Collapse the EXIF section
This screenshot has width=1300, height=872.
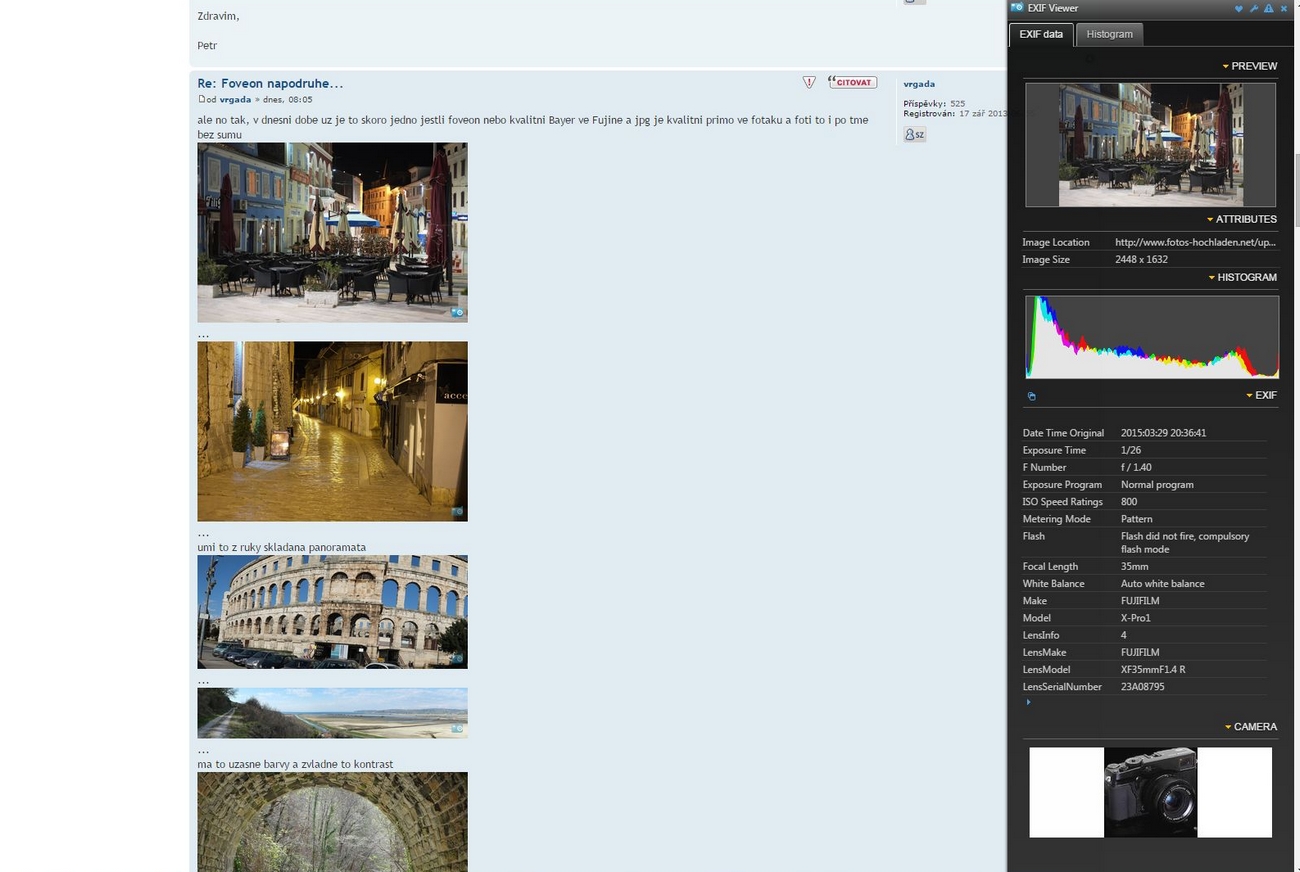(1261, 395)
